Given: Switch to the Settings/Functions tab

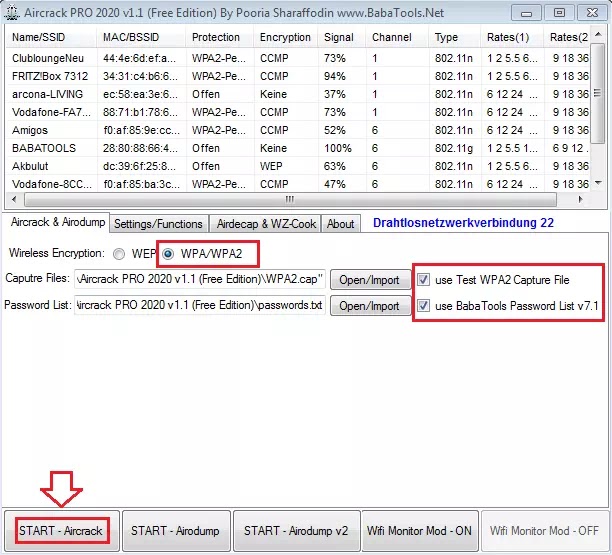Looking at the screenshot, I should tap(158, 224).
